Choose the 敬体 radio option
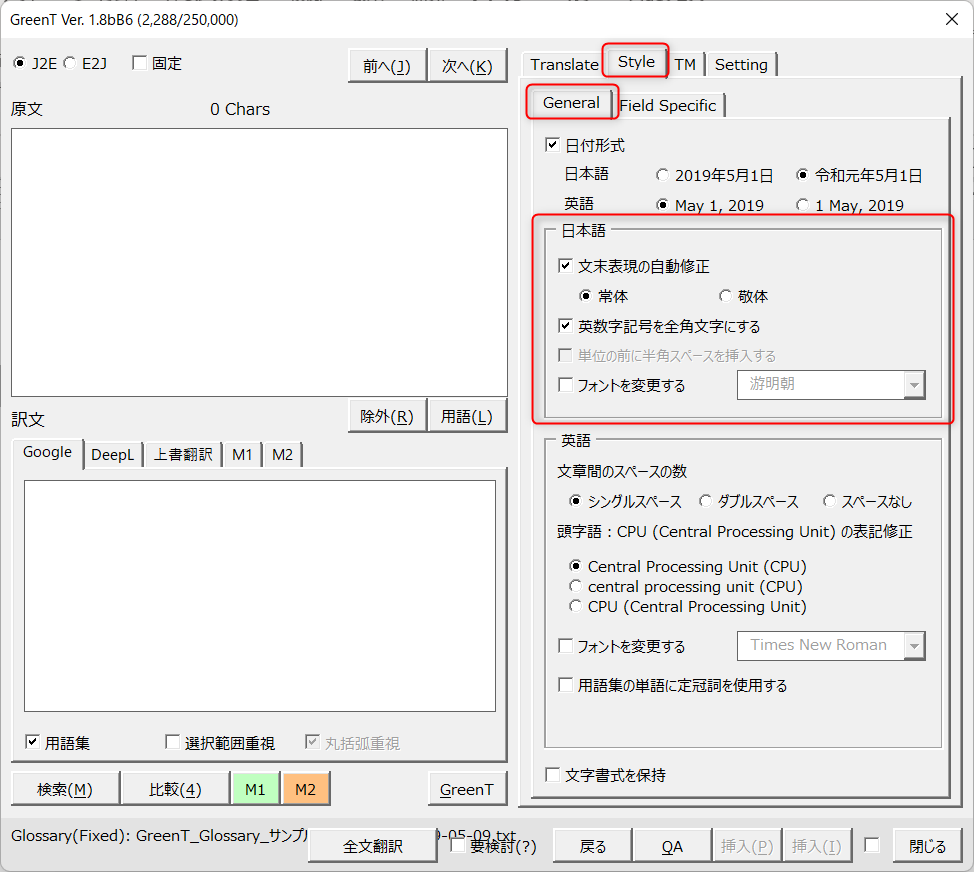 pos(725,296)
